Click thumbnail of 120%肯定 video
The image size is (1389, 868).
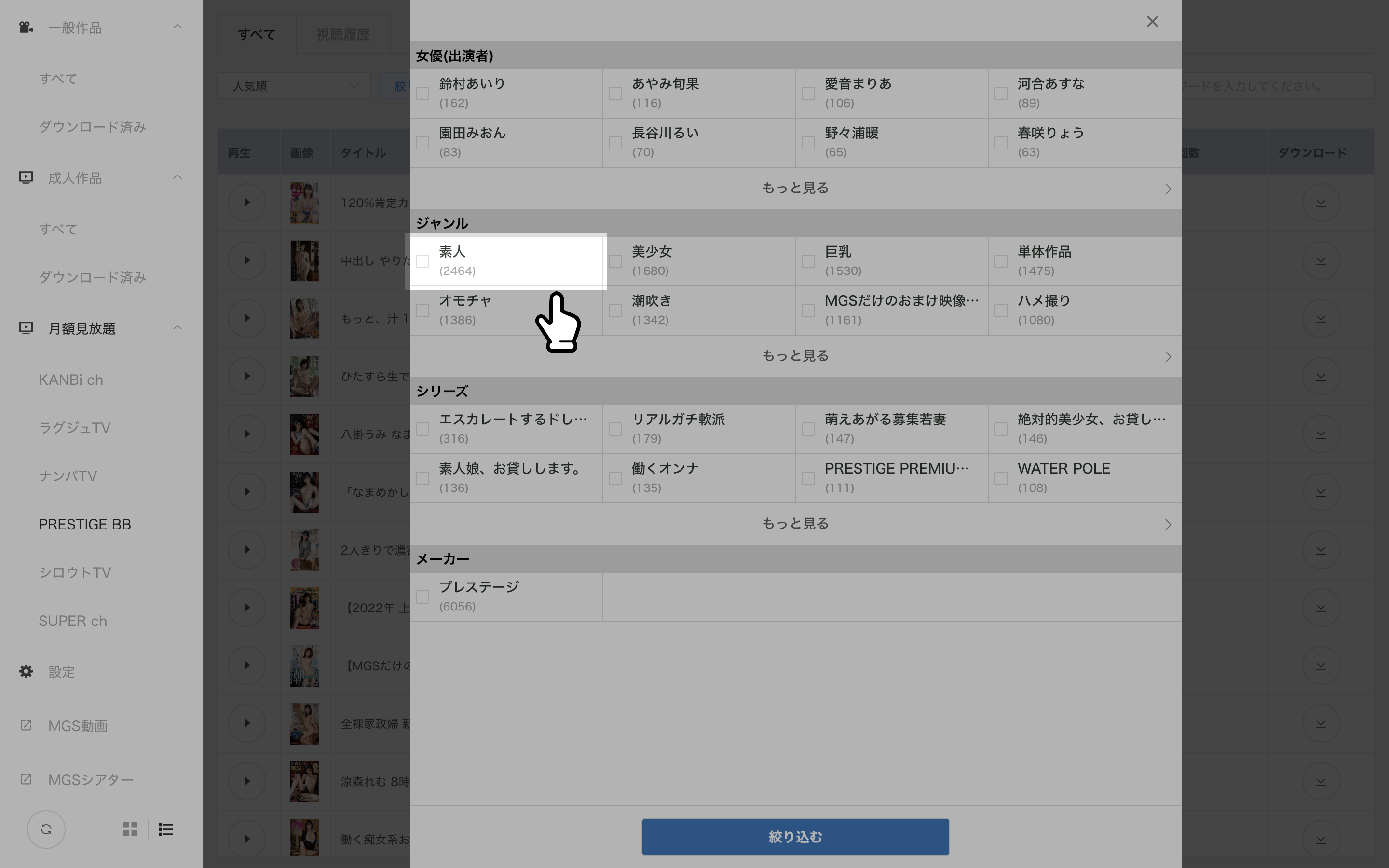click(304, 203)
